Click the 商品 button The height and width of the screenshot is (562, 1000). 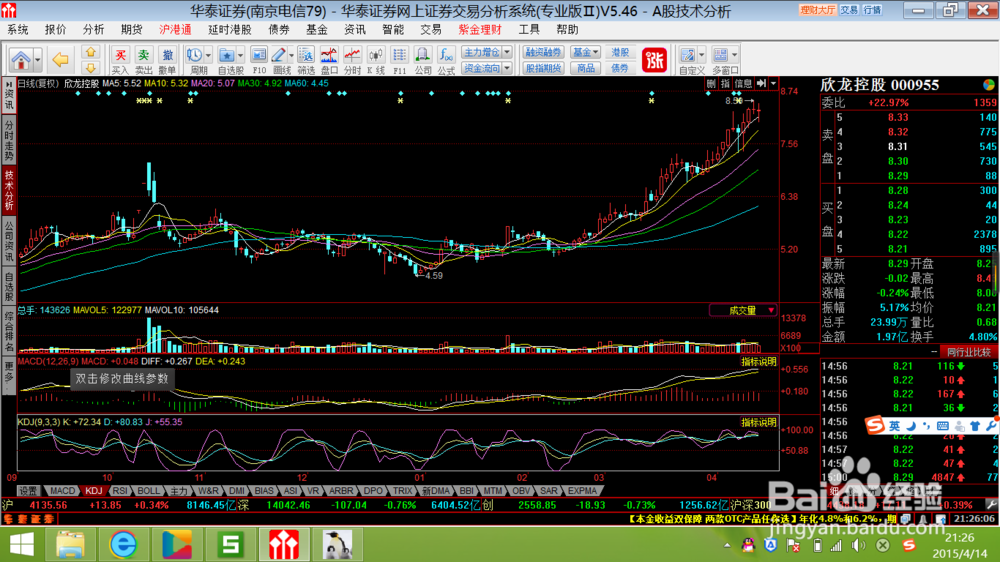coord(585,68)
